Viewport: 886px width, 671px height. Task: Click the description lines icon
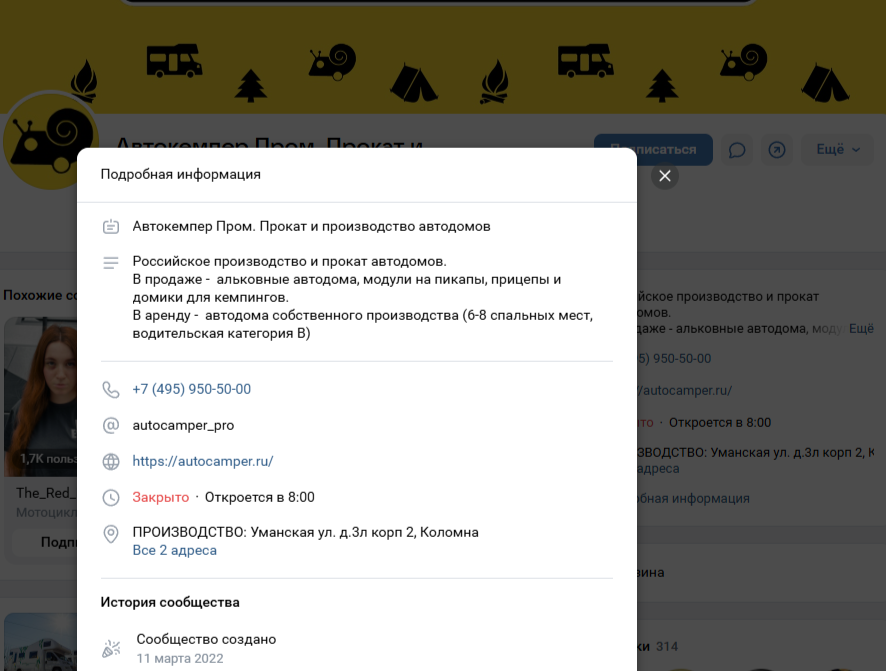[111, 262]
